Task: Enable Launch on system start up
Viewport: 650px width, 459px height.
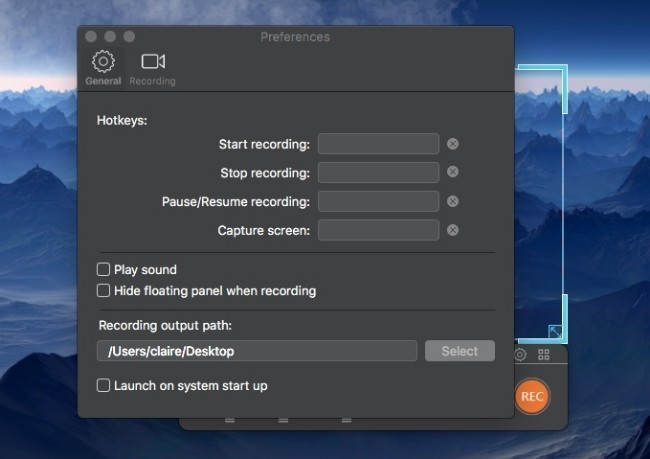Action: [103, 385]
